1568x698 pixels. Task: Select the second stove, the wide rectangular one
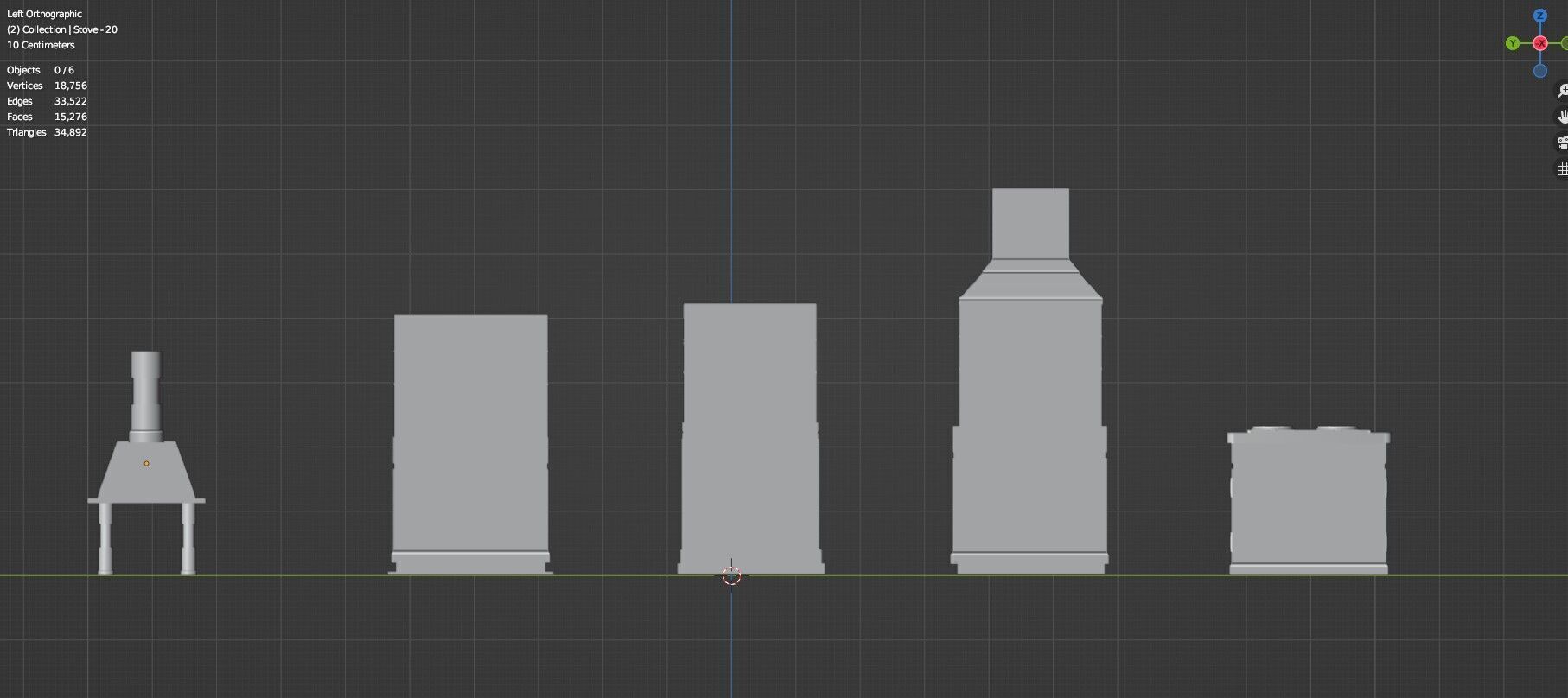pyautogui.click(x=470, y=445)
